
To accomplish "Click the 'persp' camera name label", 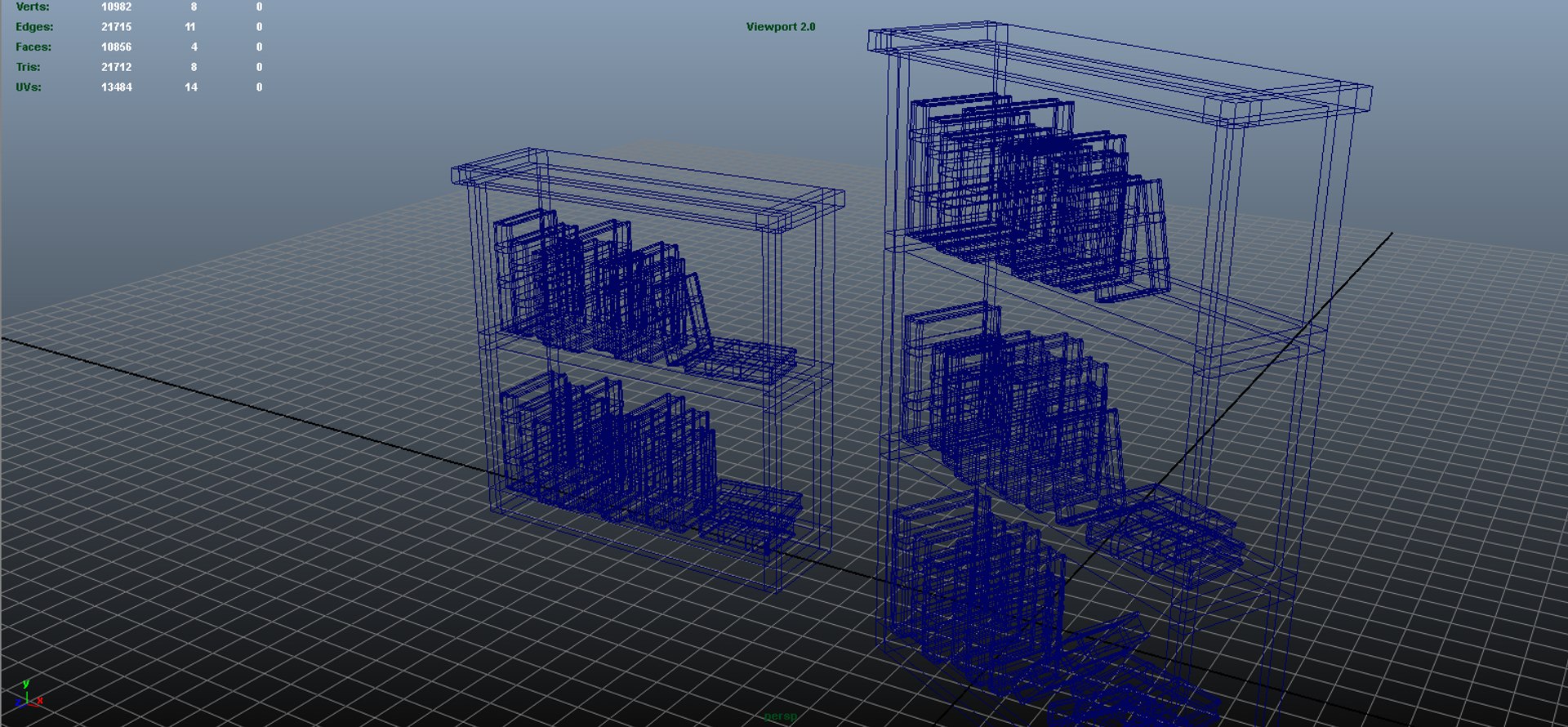I will click(780, 716).
